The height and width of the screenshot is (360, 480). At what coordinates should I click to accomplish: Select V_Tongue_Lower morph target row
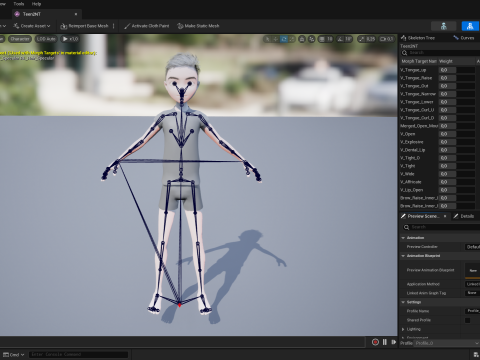[439, 102]
